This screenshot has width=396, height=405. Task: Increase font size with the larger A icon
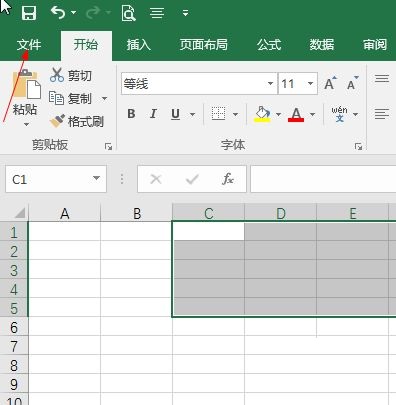tap(330, 83)
